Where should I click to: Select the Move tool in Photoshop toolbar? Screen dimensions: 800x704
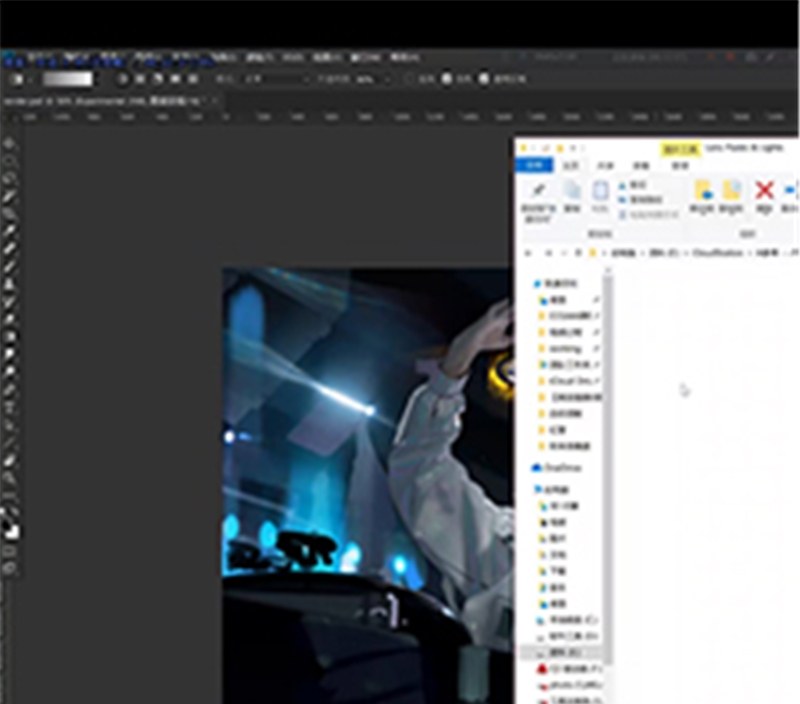point(9,144)
